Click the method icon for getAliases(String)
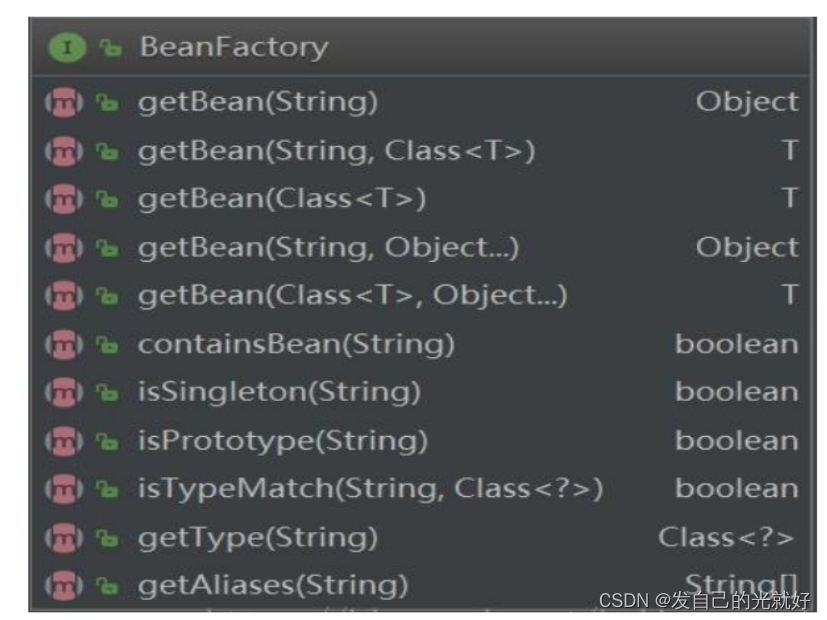 (64, 586)
